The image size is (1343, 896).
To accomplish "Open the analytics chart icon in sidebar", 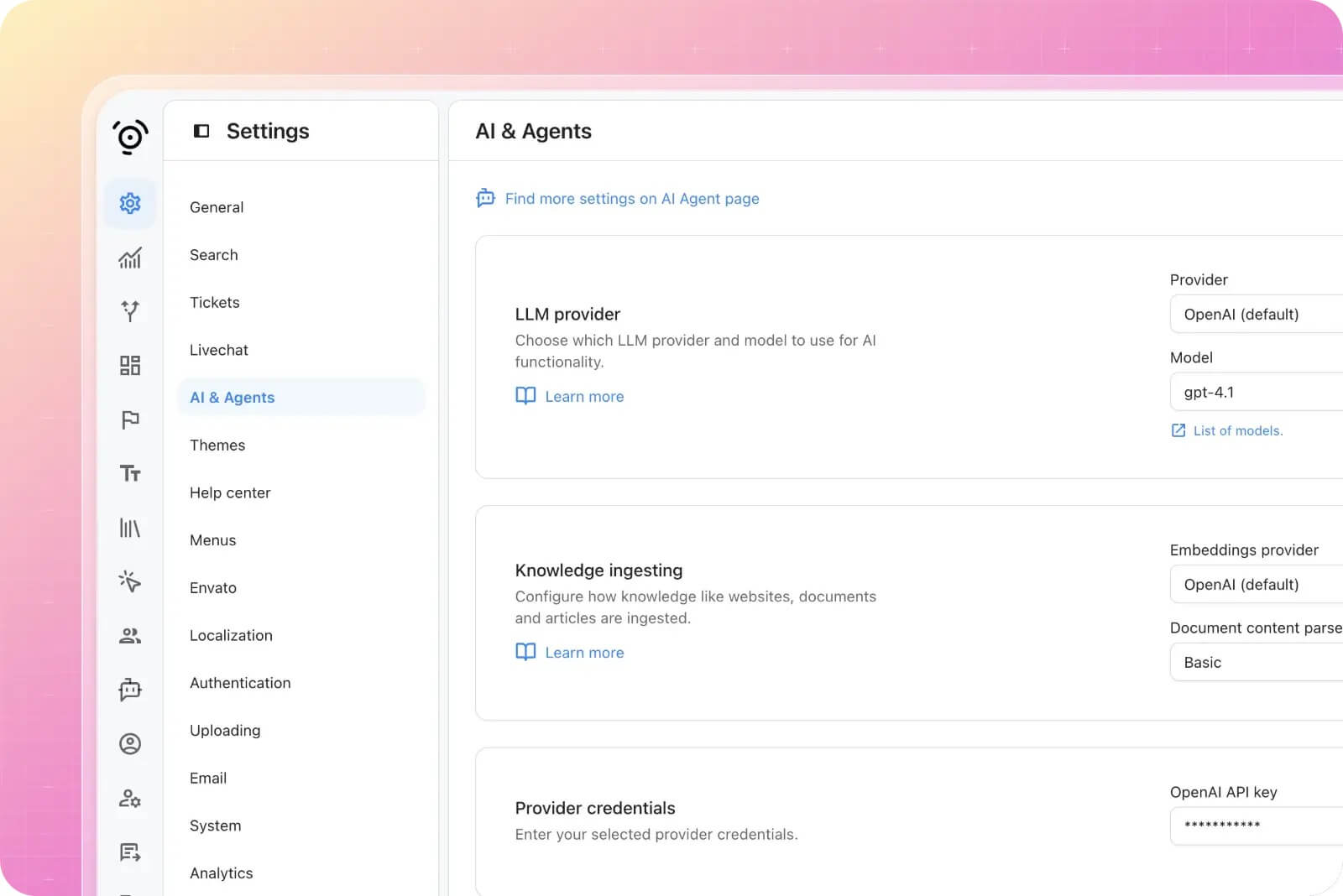I will [130, 258].
